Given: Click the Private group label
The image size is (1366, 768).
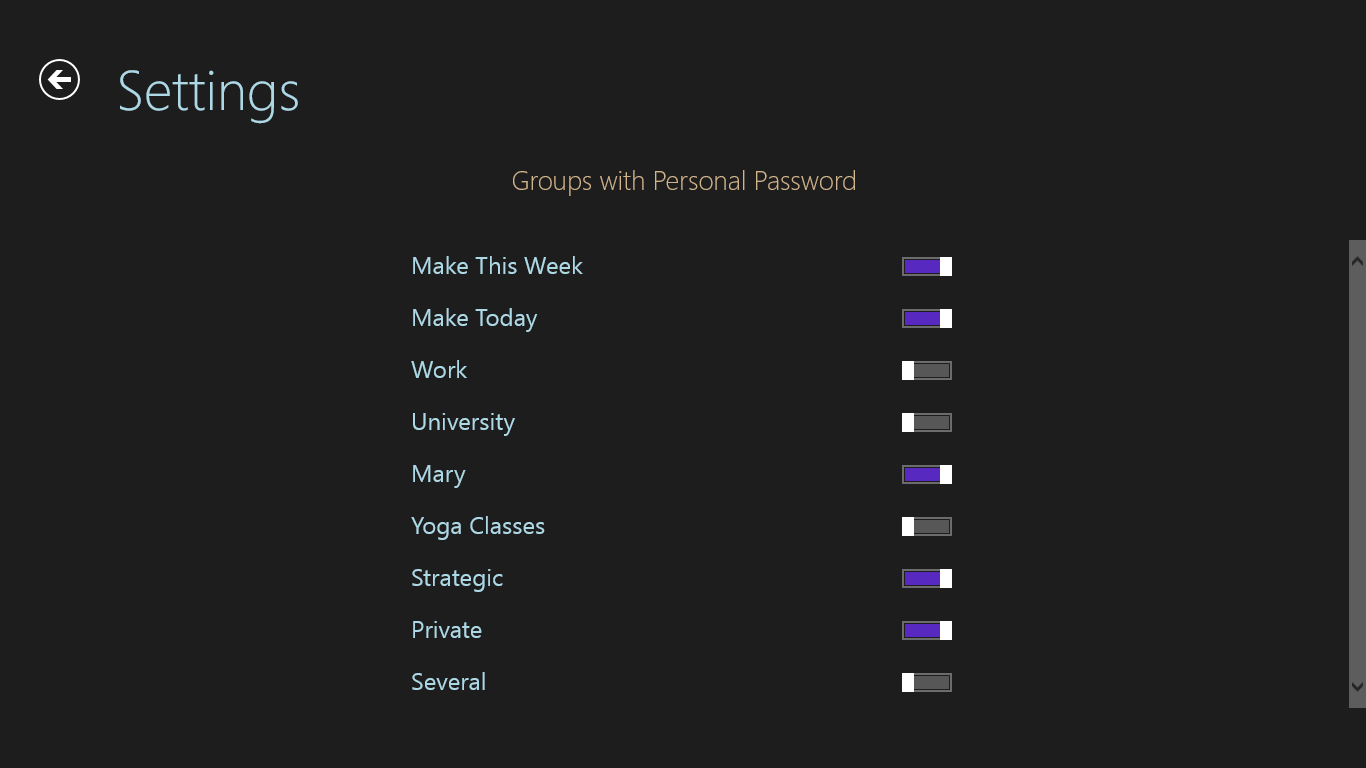Looking at the screenshot, I should point(446,630).
